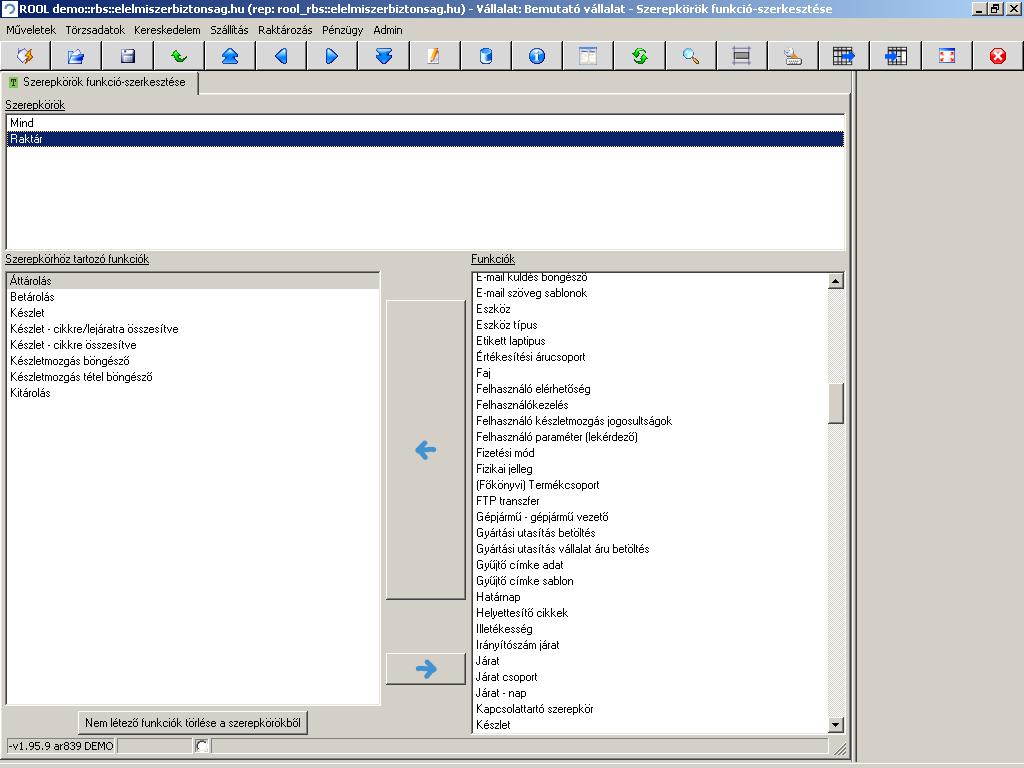The height and width of the screenshot is (768, 1024).
Task: Click the green undo arrow icon
Action: point(179,56)
